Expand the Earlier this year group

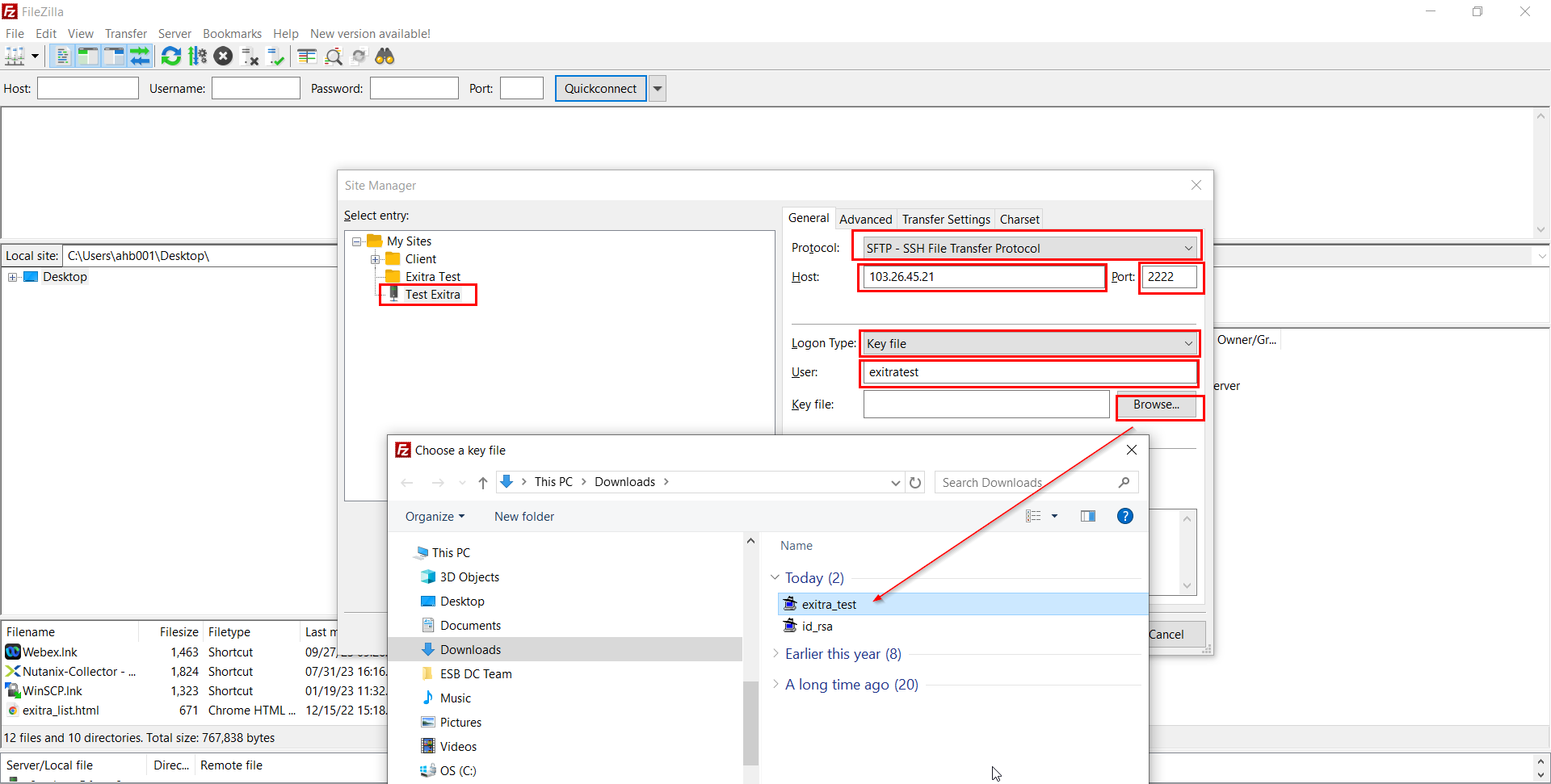[x=775, y=653]
